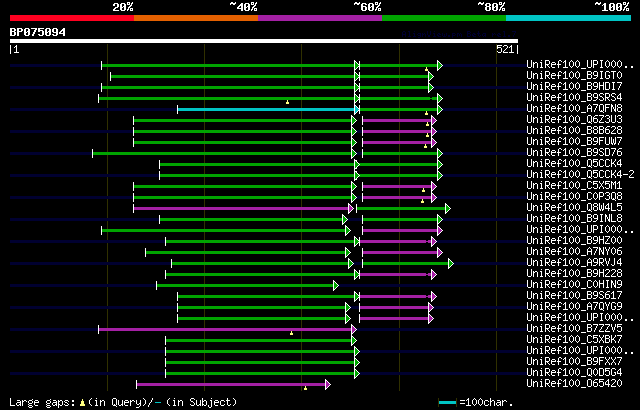
Task: Click the green ~80% identity legend segment
Action: coord(444,18)
